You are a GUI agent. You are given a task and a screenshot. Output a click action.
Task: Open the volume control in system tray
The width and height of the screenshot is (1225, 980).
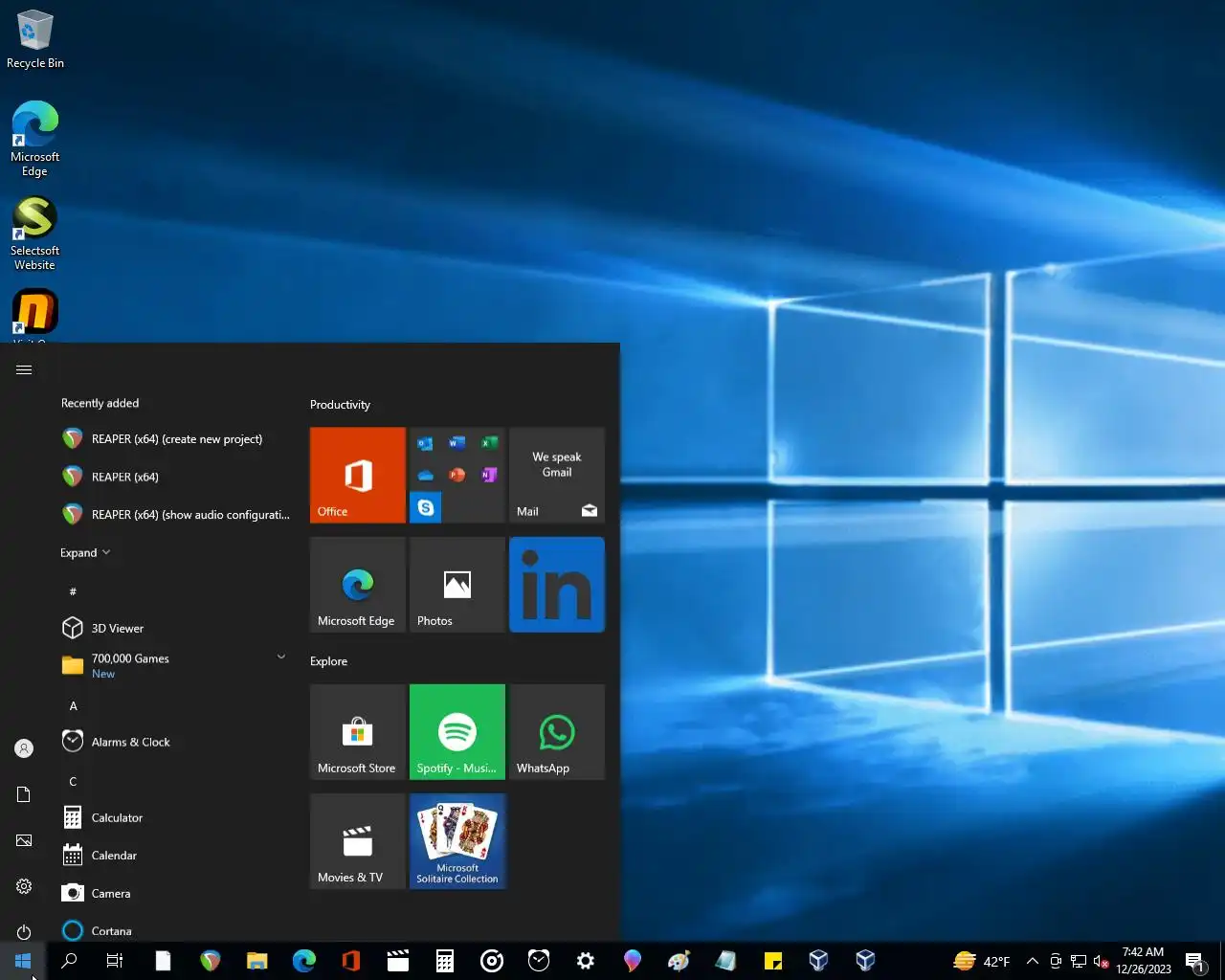point(1102,961)
